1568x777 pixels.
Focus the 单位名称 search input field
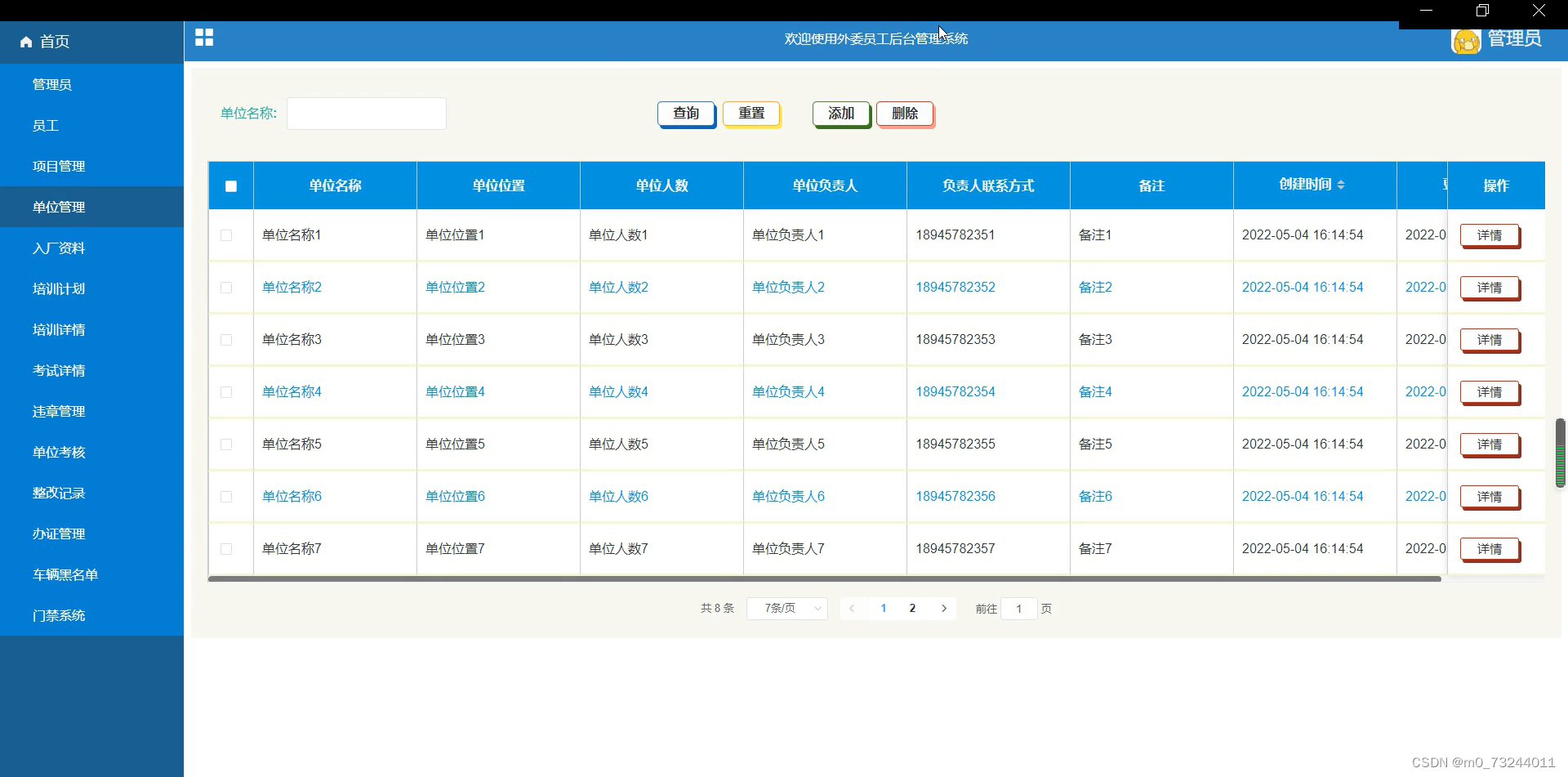(x=367, y=114)
